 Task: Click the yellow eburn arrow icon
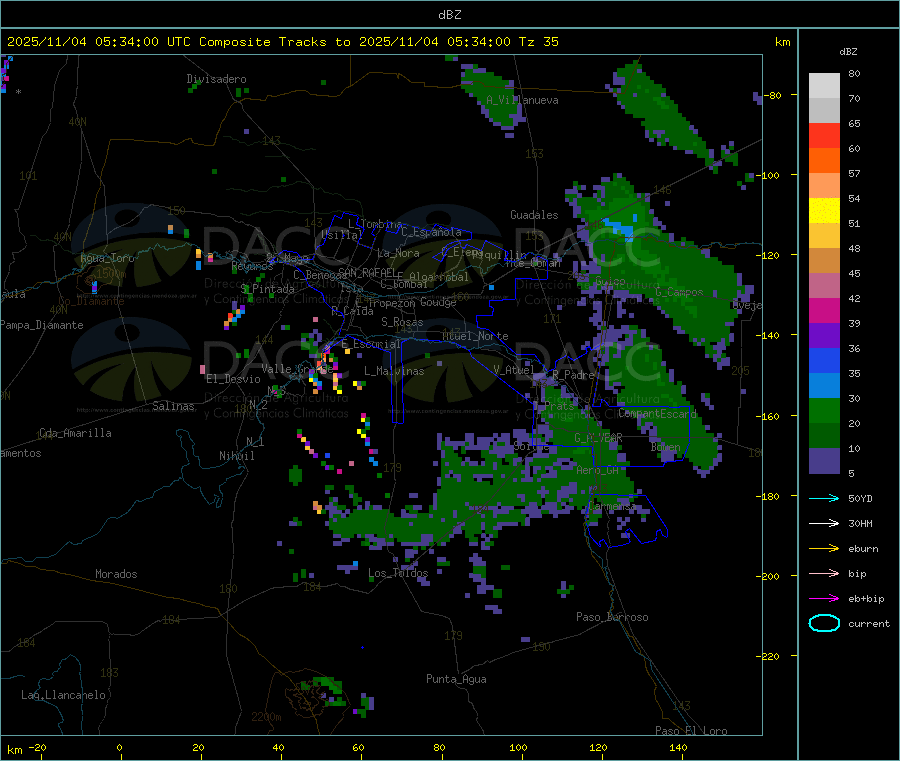[824, 548]
